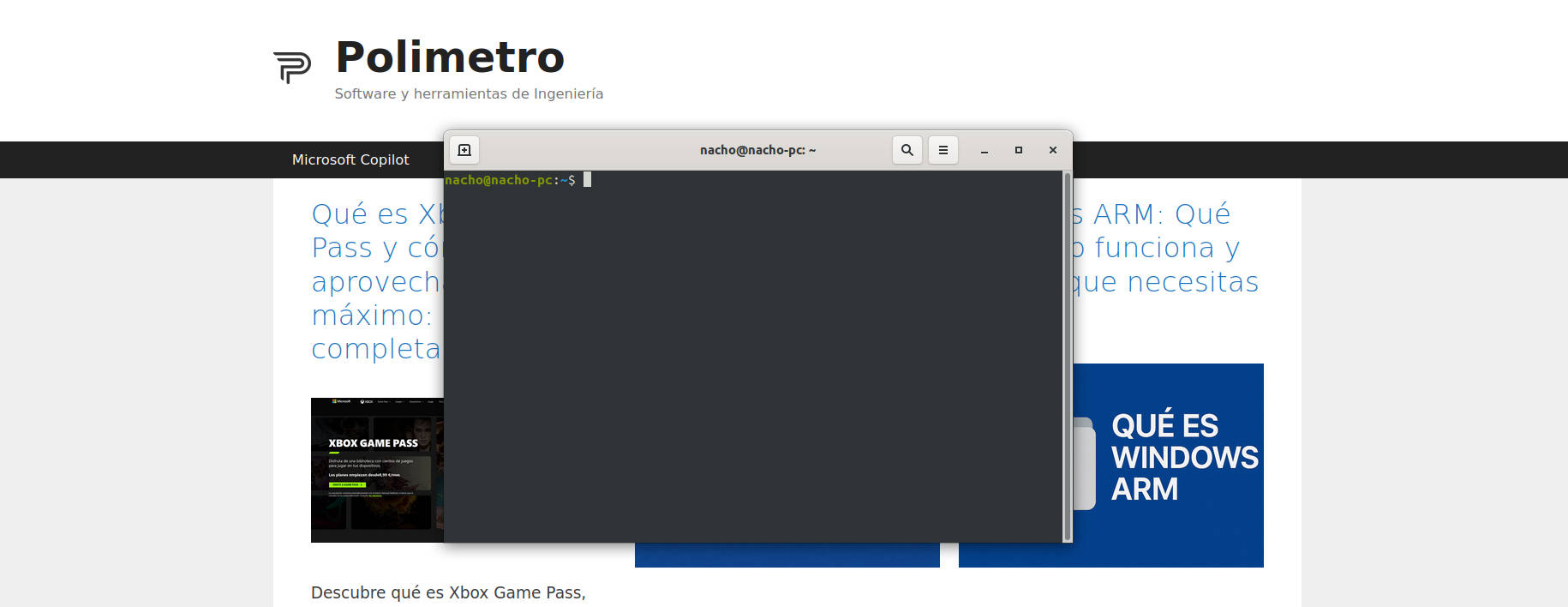
Task: Click the terminal prompt line nacho@nacho-pc:~$
Action: click(x=510, y=180)
